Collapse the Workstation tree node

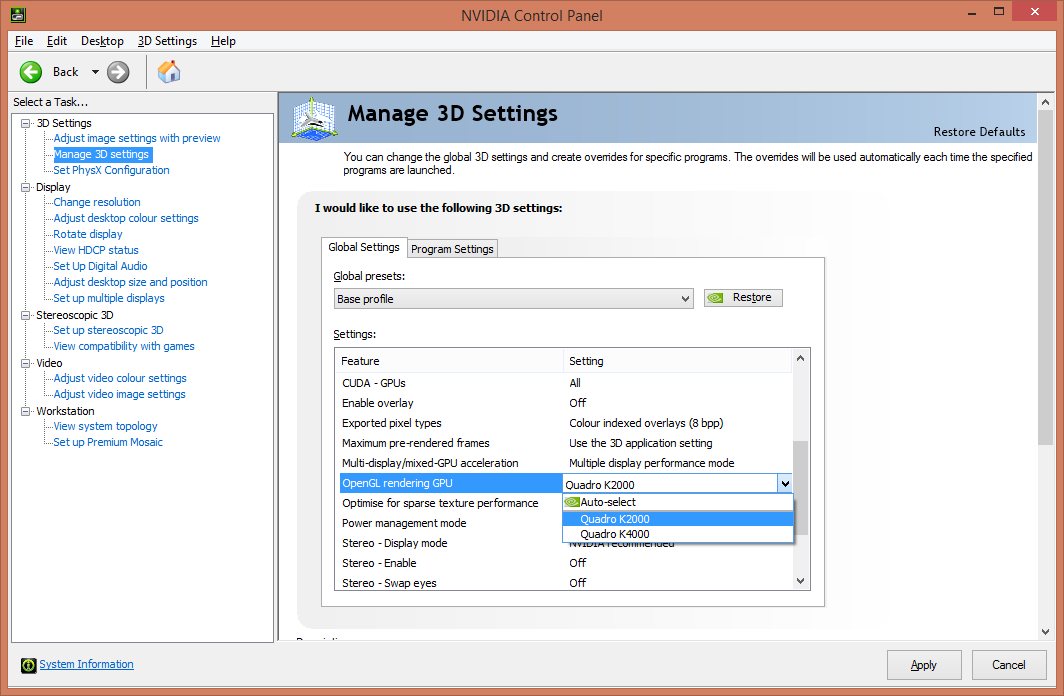click(26, 411)
